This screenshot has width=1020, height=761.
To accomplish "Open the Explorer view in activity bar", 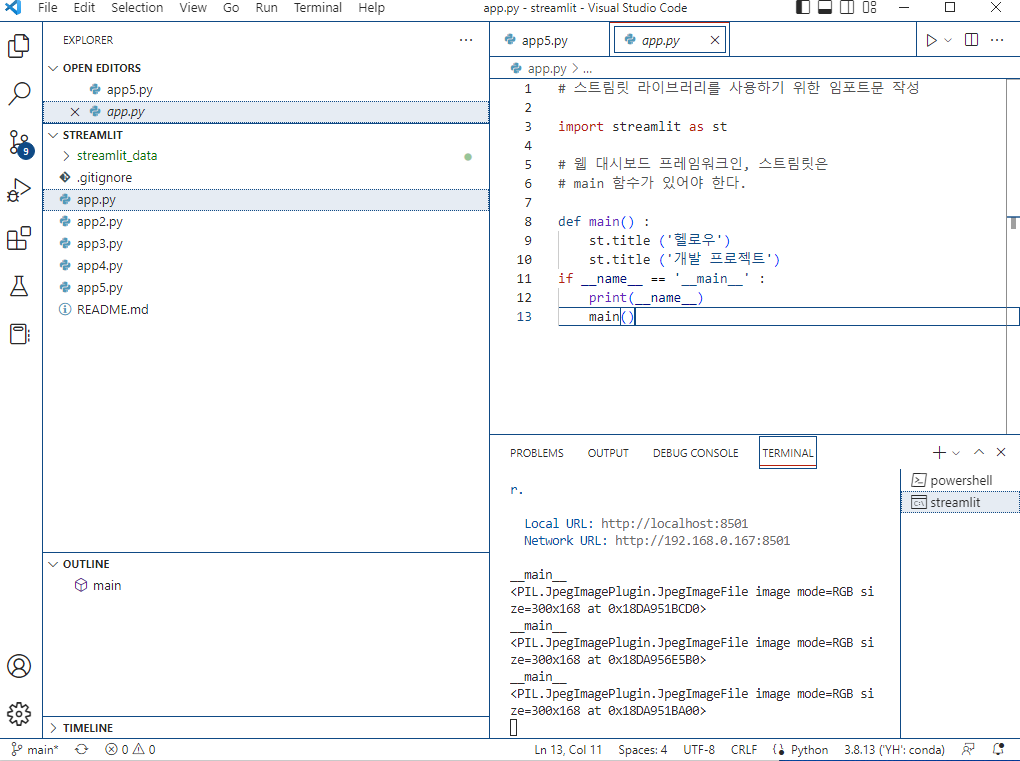I will coord(19,46).
